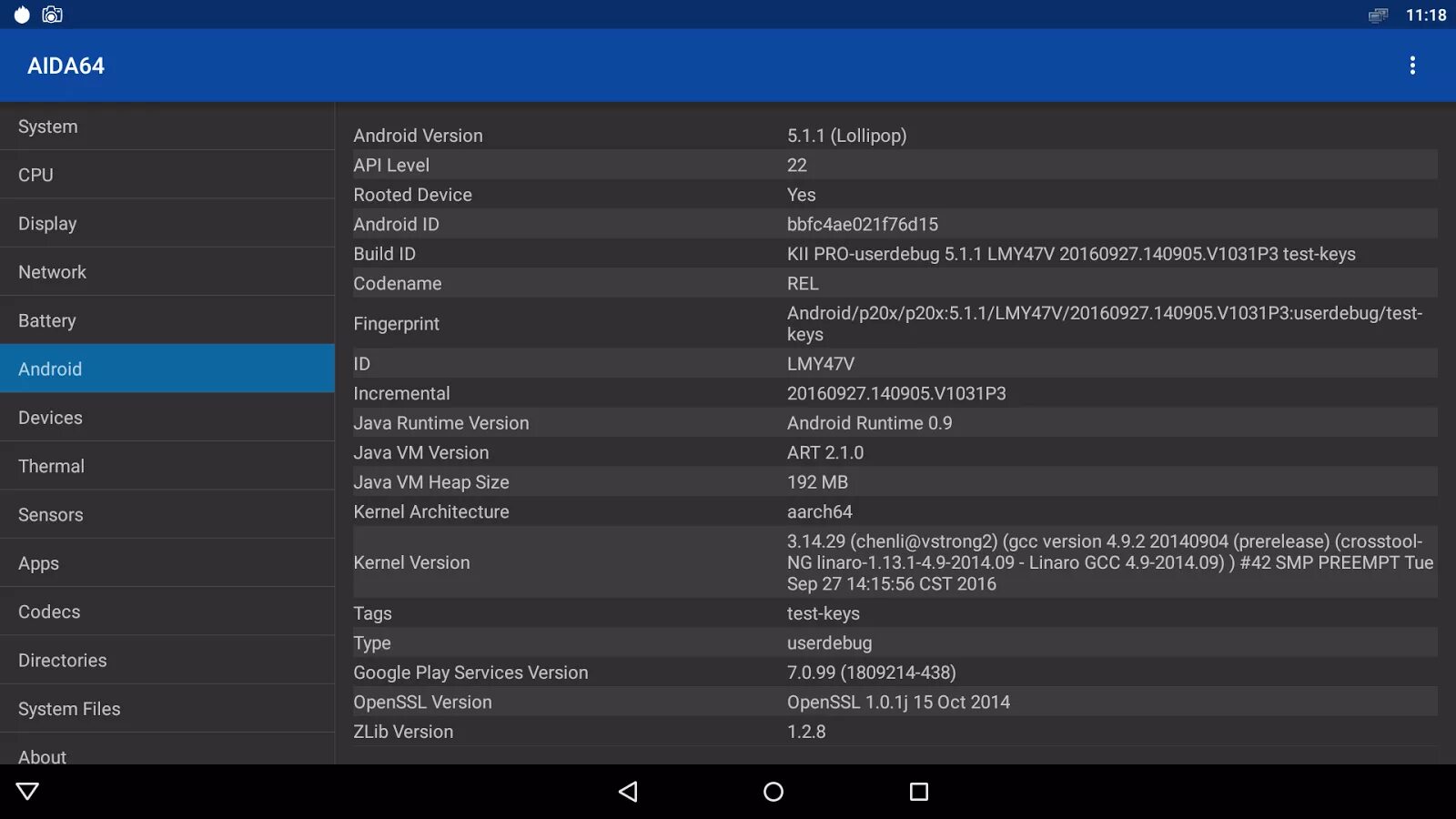Open the System Files section

point(167,709)
